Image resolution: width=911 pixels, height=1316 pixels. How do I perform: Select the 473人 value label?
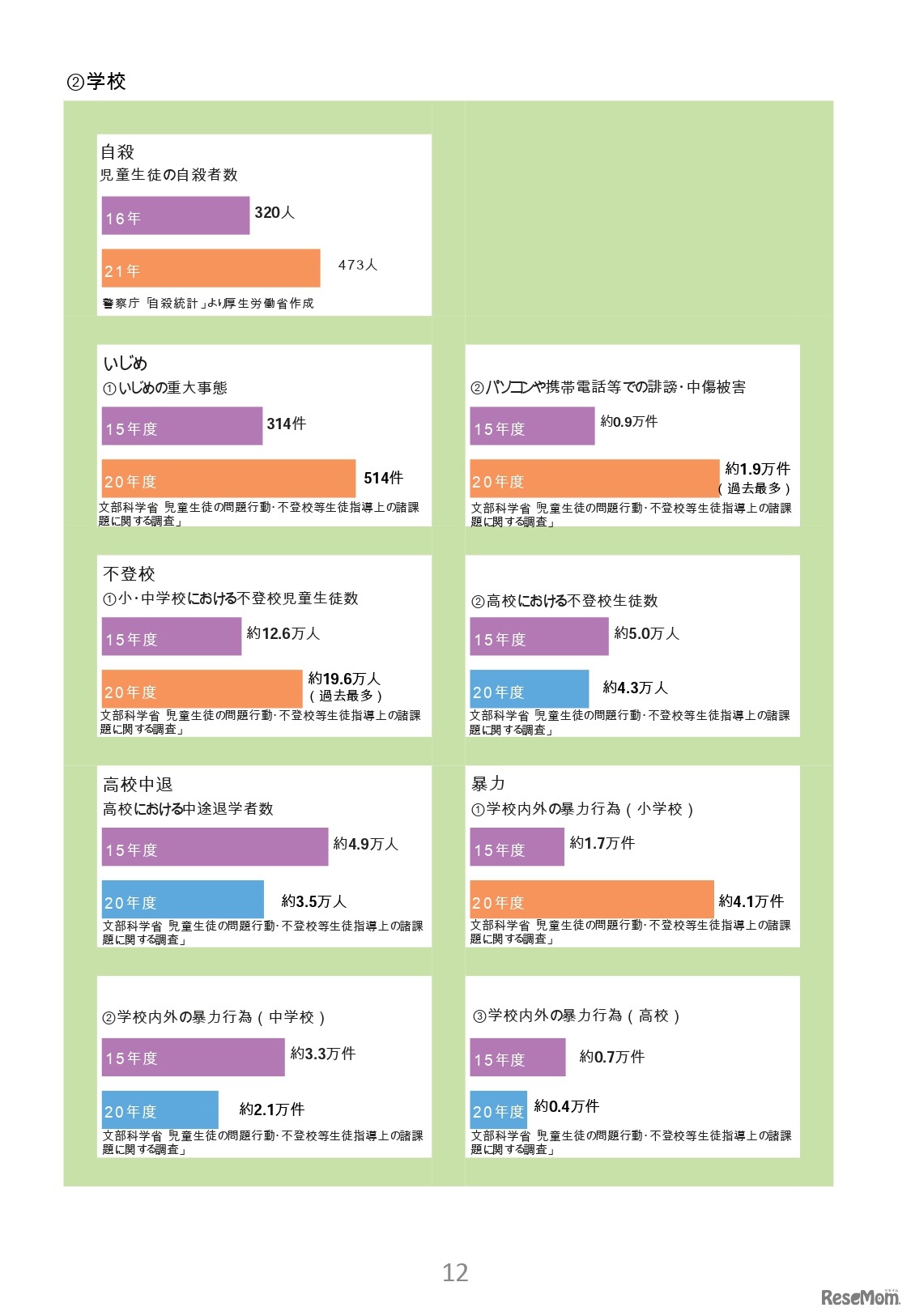click(358, 265)
